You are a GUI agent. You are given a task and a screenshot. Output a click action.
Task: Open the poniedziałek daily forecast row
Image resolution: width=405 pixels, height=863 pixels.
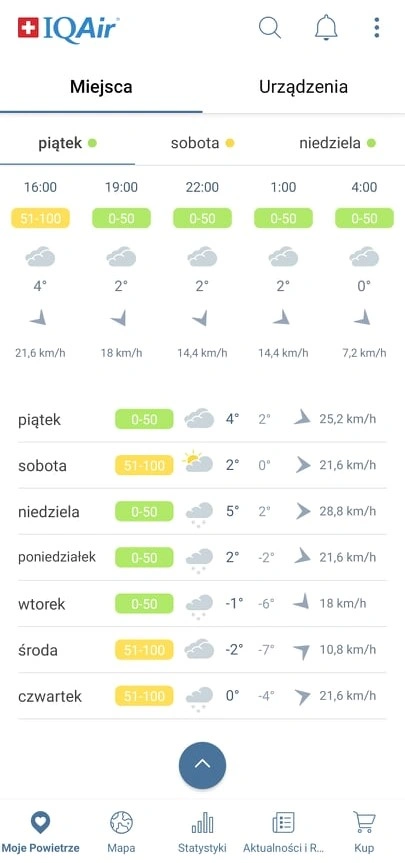coord(202,557)
